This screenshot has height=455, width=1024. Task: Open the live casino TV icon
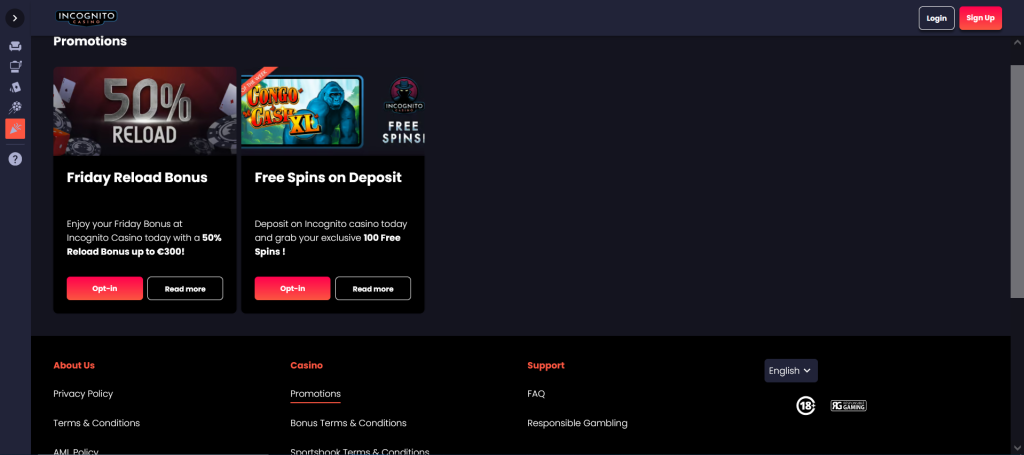coord(15,66)
